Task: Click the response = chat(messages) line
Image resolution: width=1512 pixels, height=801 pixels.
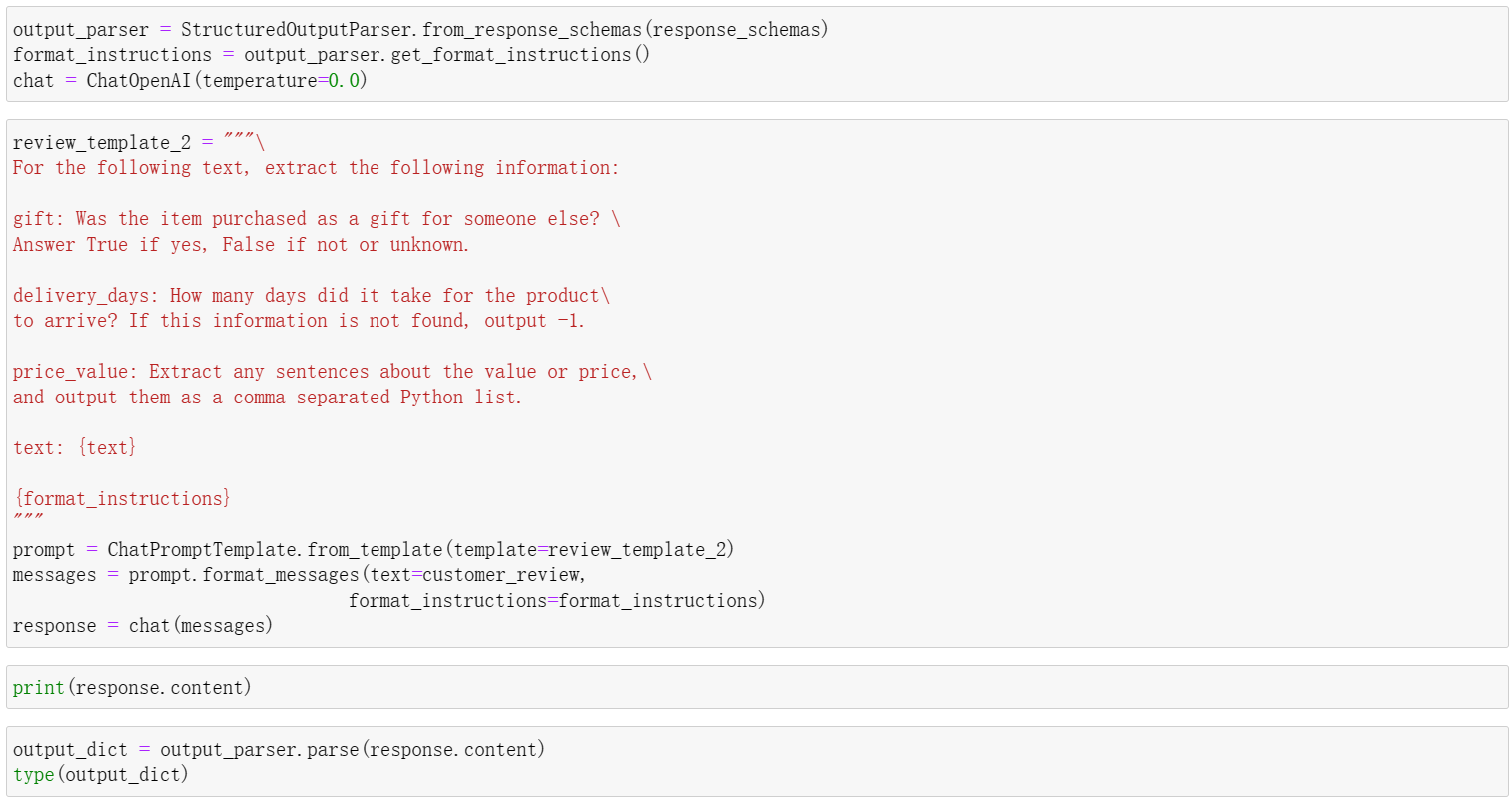Action: (142, 626)
